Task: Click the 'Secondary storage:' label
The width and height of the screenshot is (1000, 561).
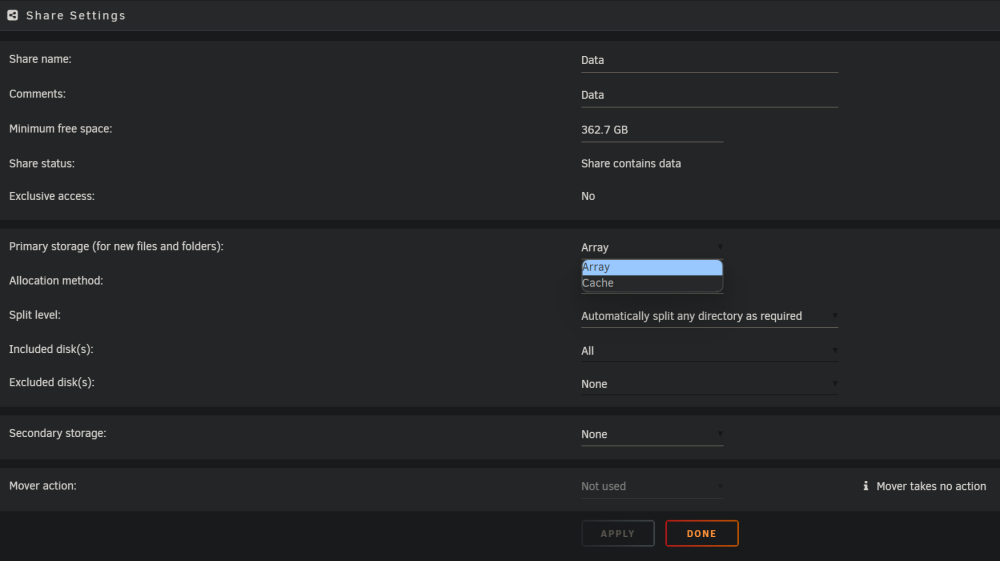Action: (x=57, y=434)
